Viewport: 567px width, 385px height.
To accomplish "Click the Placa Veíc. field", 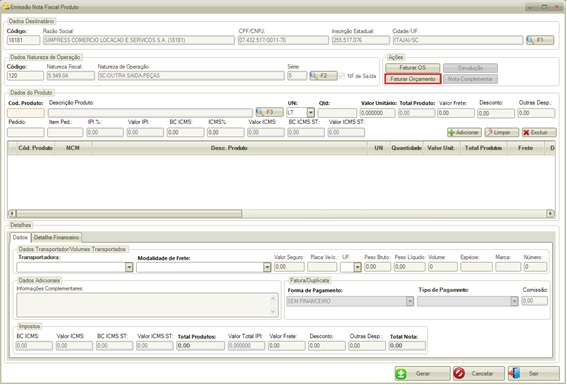I will click(x=322, y=267).
